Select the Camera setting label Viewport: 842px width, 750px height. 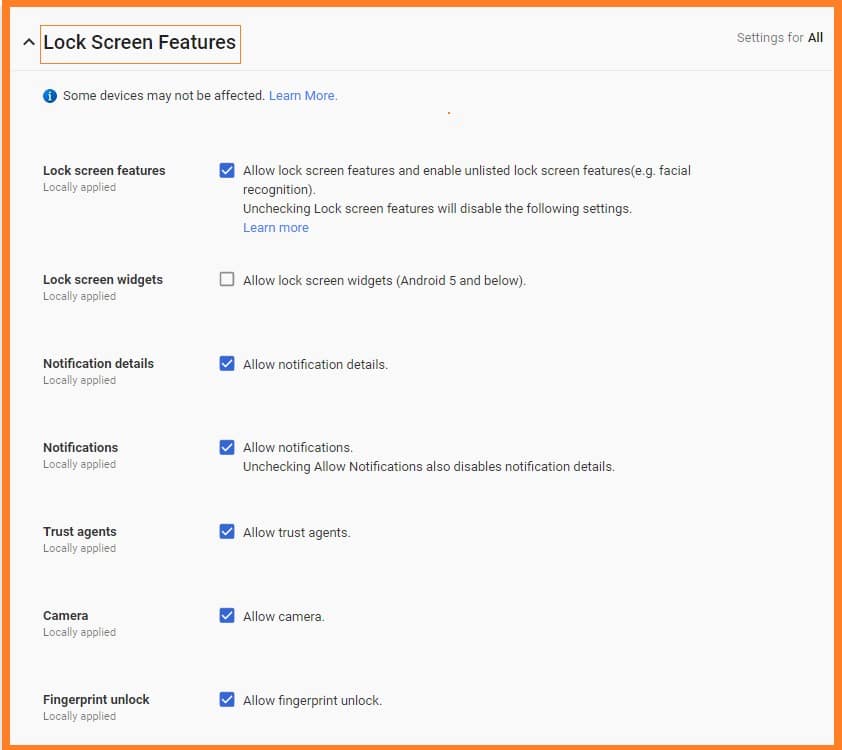(65, 615)
